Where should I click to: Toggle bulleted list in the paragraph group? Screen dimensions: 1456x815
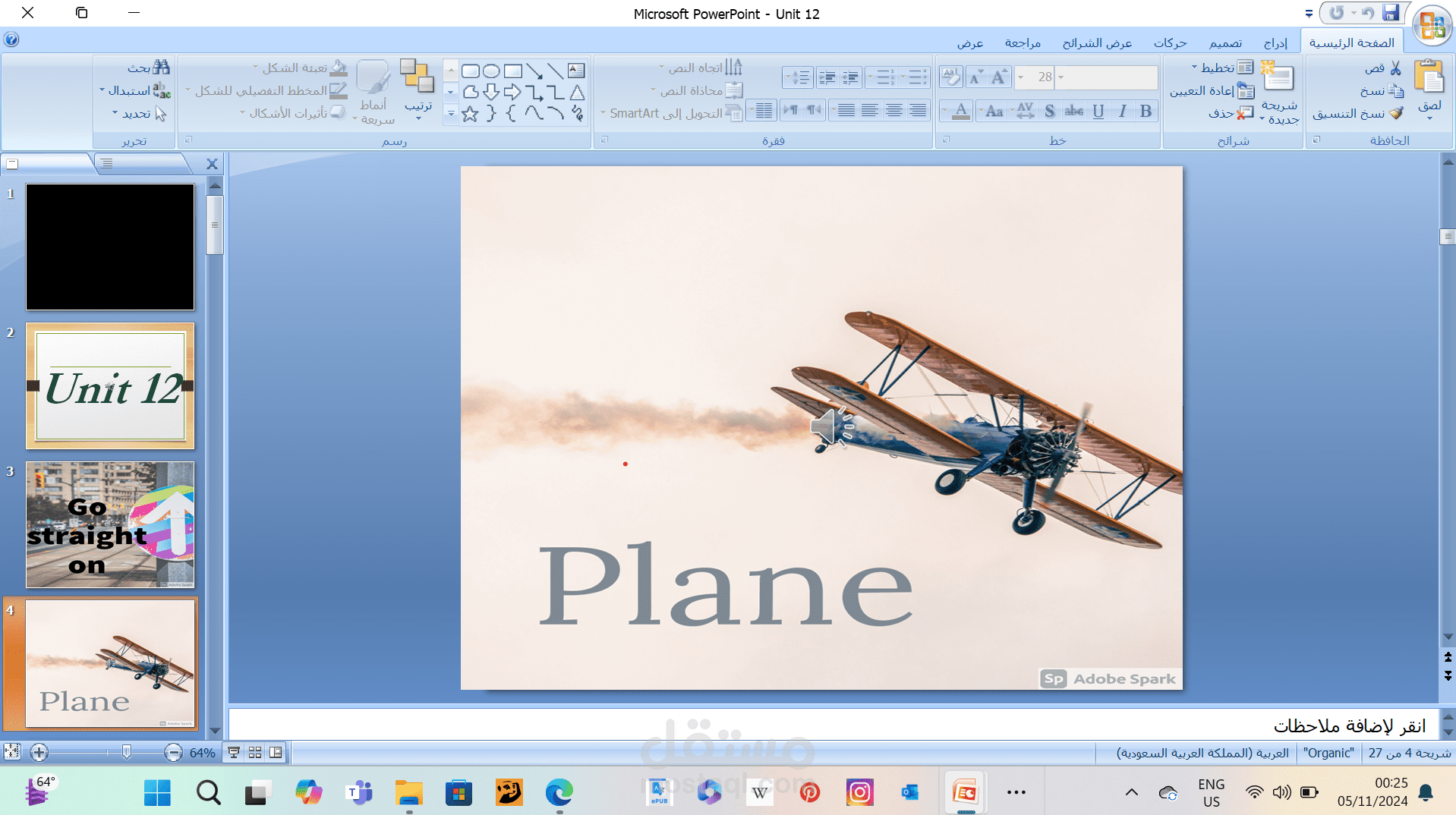click(x=916, y=77)
